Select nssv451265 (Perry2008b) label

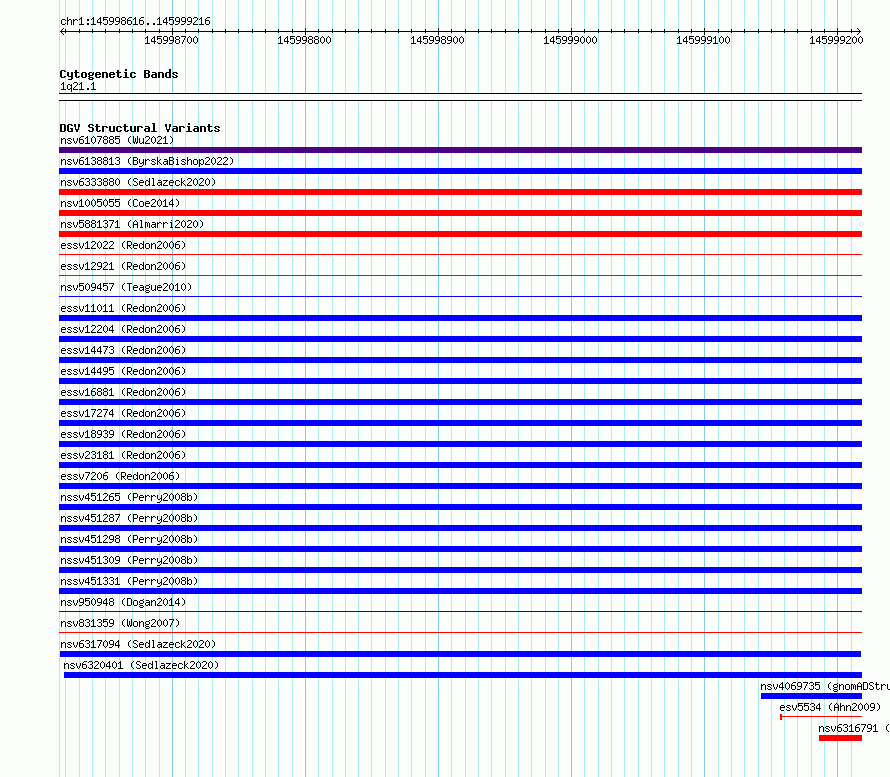coord(129,497)
